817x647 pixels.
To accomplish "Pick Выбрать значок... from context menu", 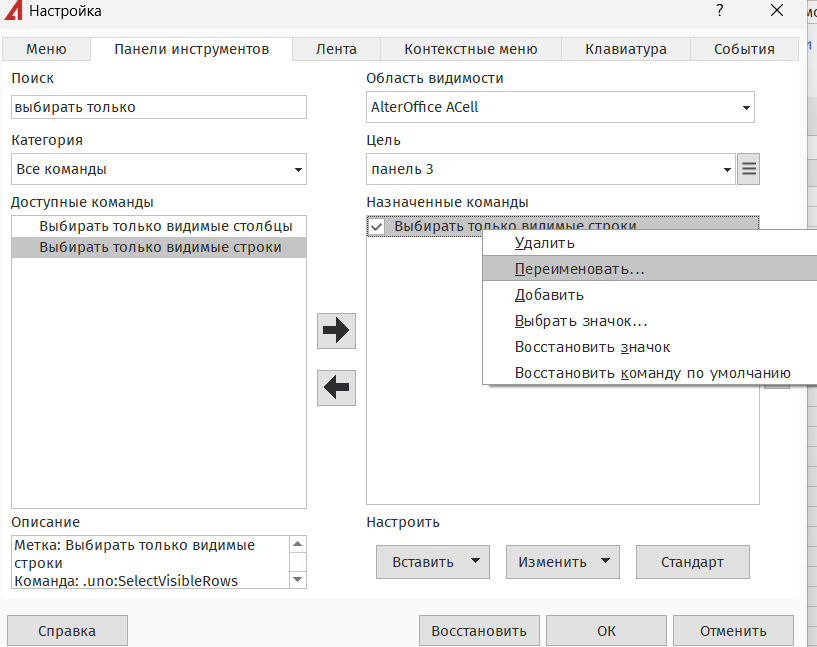I will point(581,321).
